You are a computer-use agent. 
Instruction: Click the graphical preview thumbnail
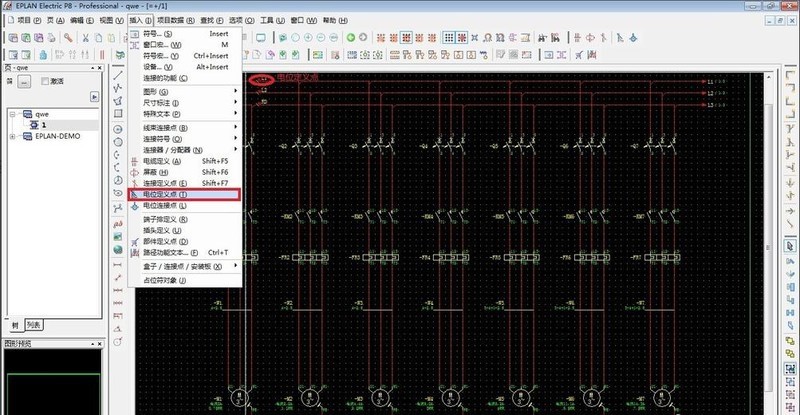(x=53, y=382)
